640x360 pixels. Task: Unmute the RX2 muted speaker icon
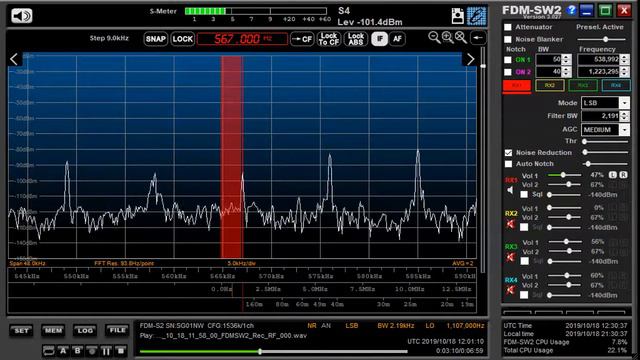[510, 224]
